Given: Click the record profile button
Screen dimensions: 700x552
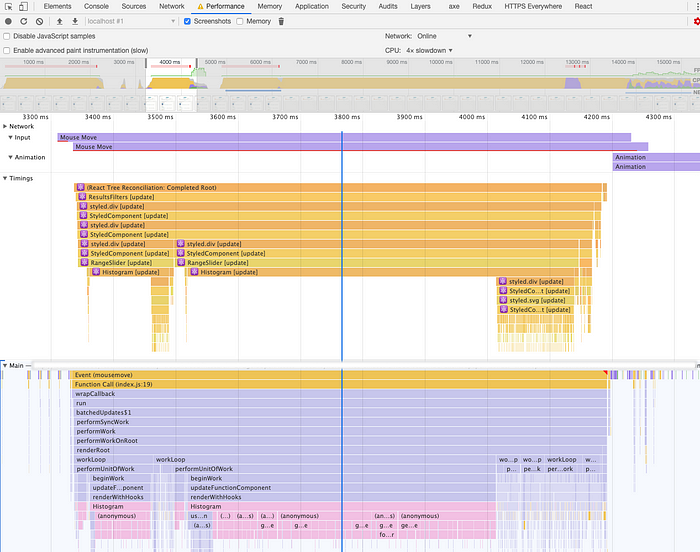Looking at the screenshot, I should coord(8,21).
